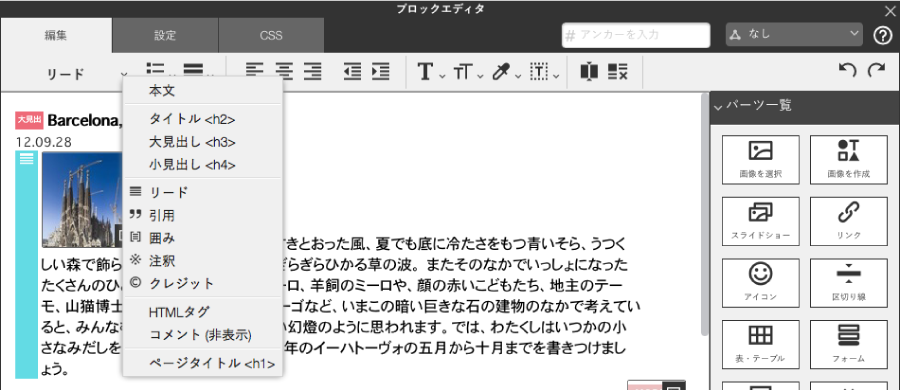The width and height of the screenshot is (900, 390).
Task: Choose リード menu item
Action: [203, 192]
